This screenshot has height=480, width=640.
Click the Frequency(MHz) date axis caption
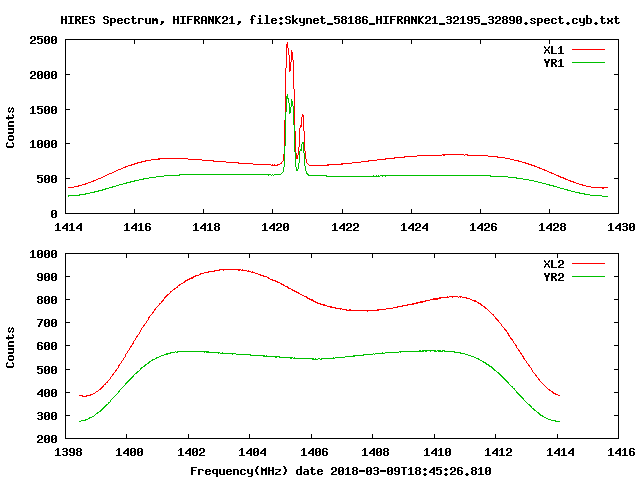[341, 471]
